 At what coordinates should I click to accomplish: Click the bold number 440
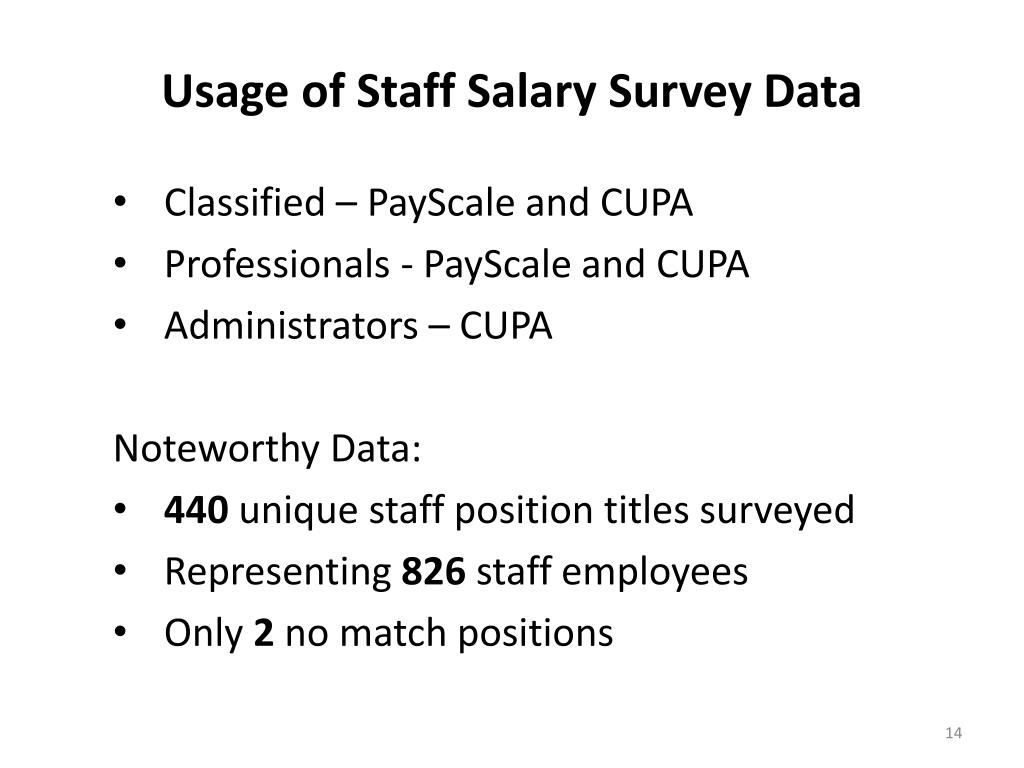pos(196,510)
